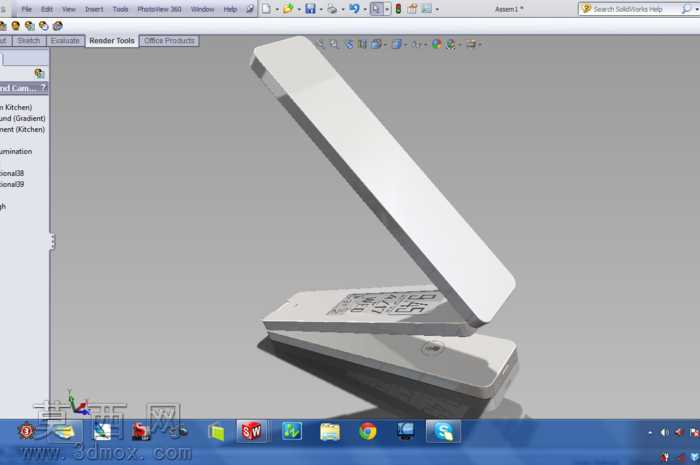The image size is (700, 465).
Task: Click Zoom to Fit in view toolbar
Action: coord(321,44)
